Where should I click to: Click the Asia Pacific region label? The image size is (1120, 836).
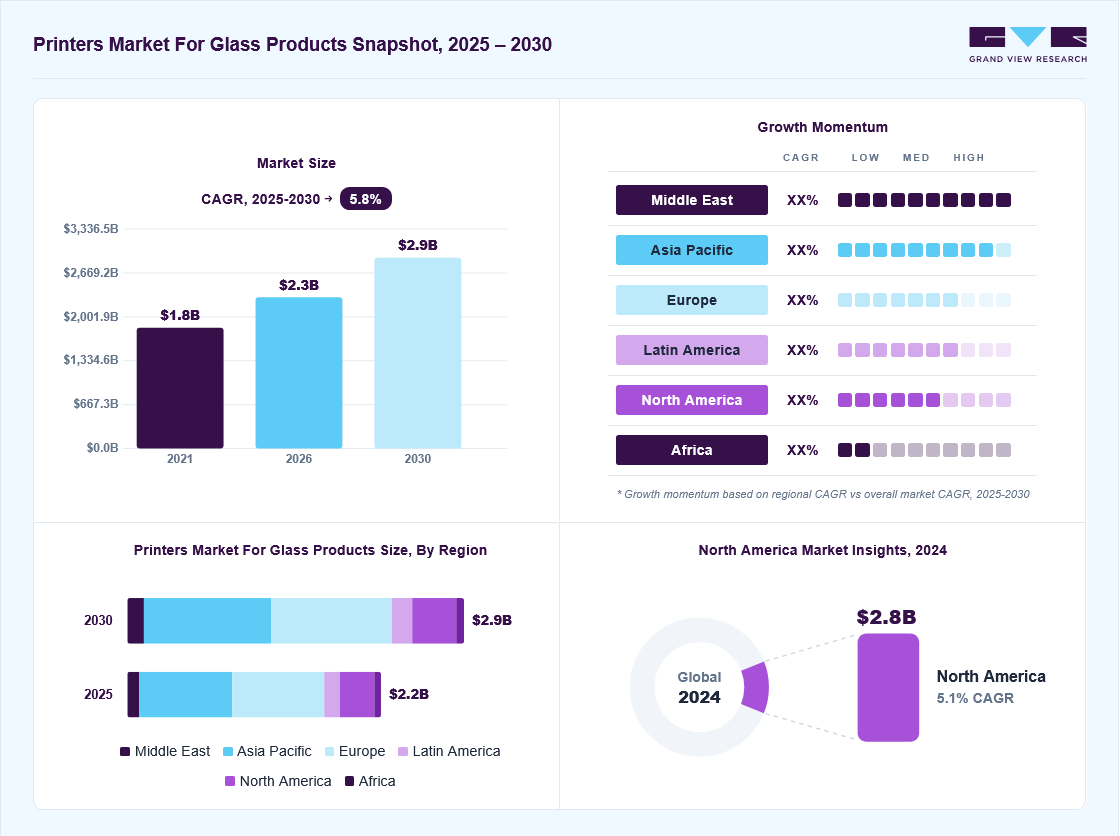(691, 250)
